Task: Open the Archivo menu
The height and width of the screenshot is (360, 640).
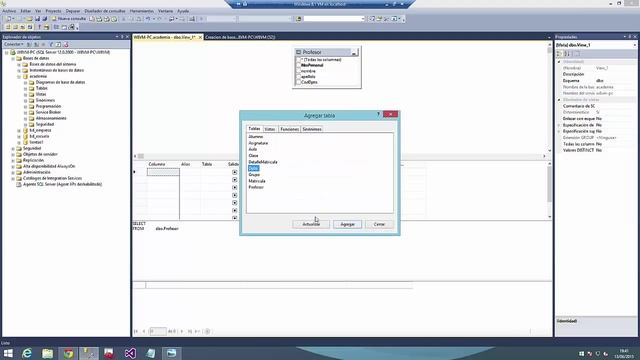Action: tap(9, 11)
